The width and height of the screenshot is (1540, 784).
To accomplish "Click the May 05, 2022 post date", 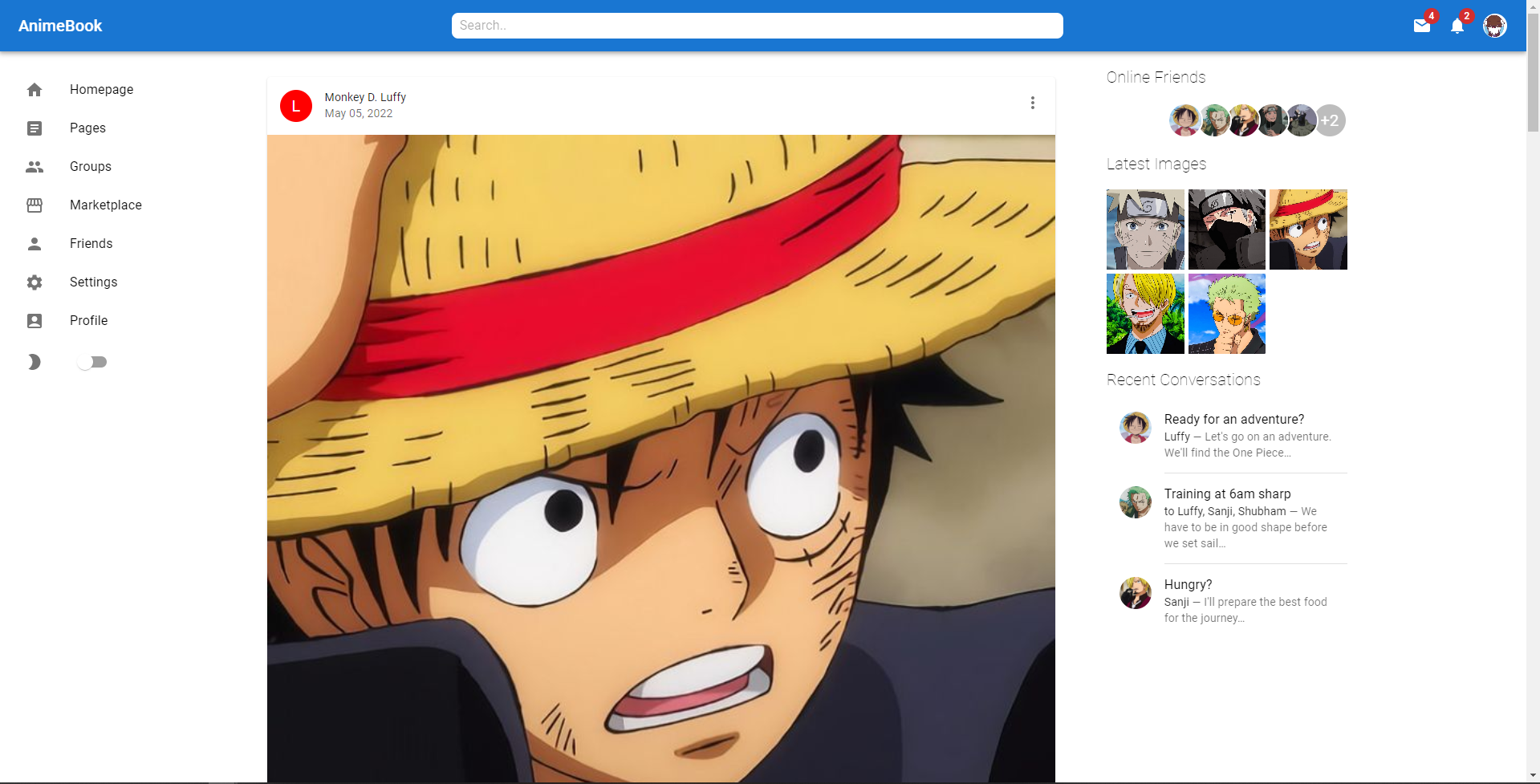I will tap(359, 113).
